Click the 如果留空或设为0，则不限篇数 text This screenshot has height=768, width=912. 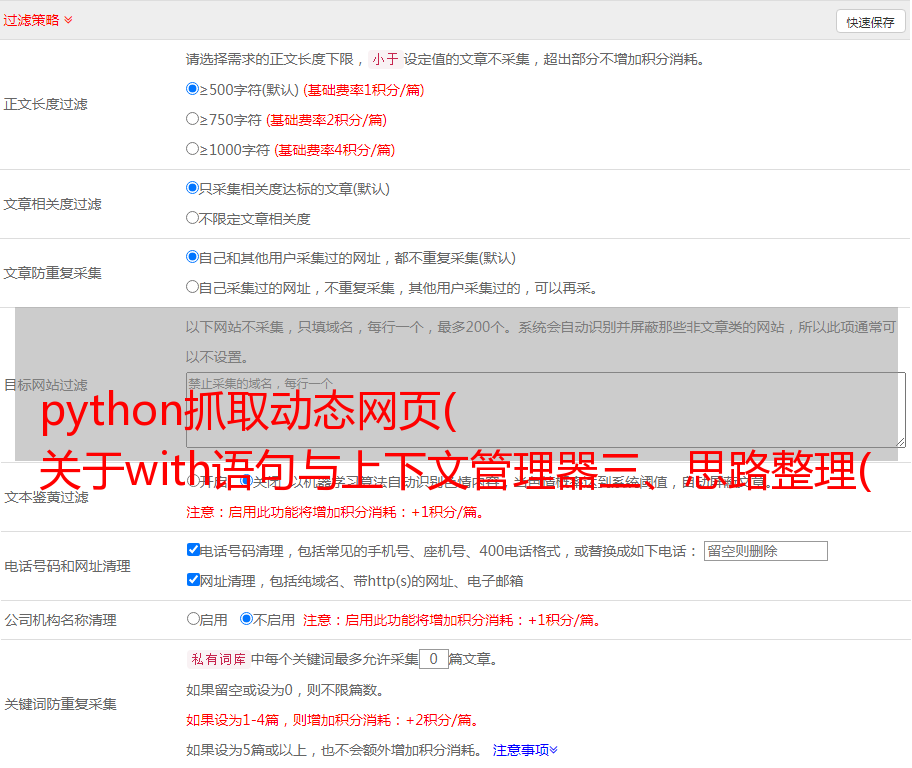[x=285, y=690]
